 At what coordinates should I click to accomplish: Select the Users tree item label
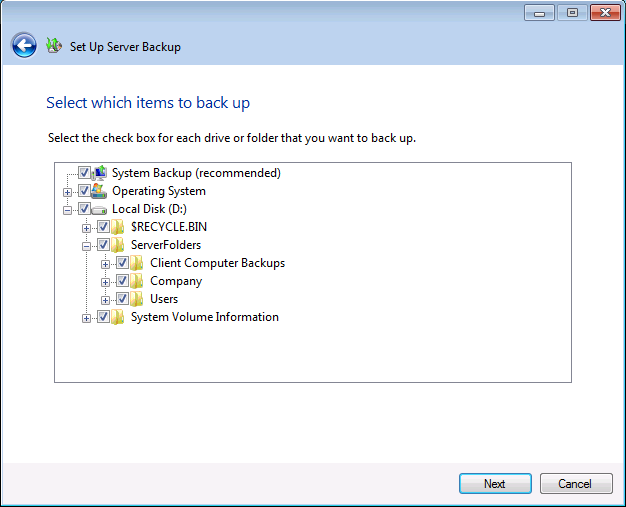pyautogui.click(x=164, y=299)
